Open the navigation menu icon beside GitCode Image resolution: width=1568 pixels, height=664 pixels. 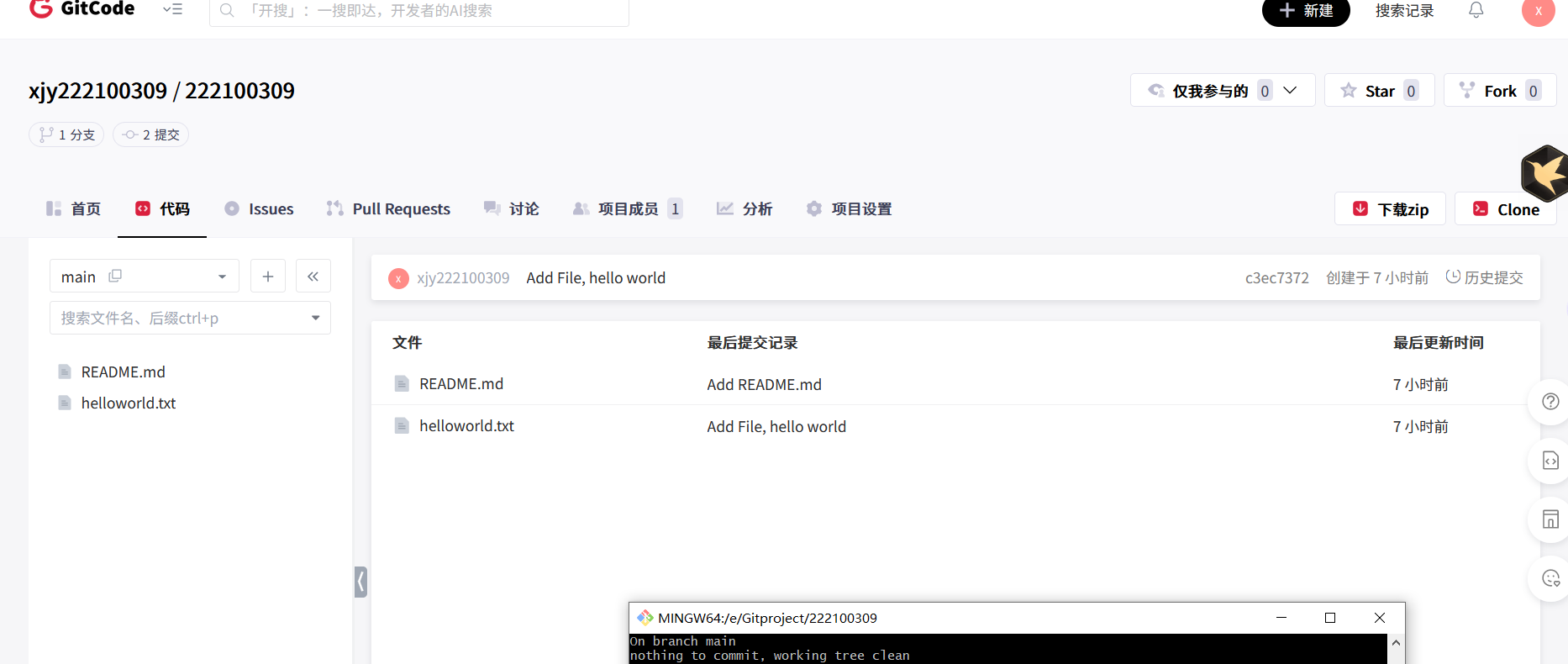click(x=172, y=9)
